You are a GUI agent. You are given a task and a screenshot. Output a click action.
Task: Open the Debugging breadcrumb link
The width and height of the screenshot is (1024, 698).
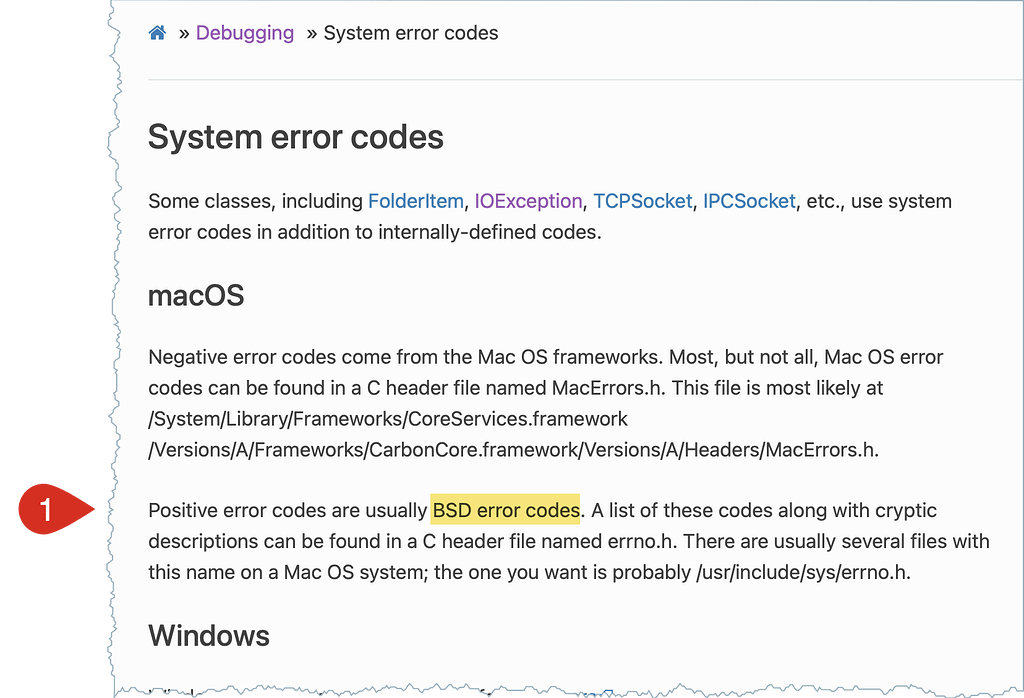tap(245, 33)
